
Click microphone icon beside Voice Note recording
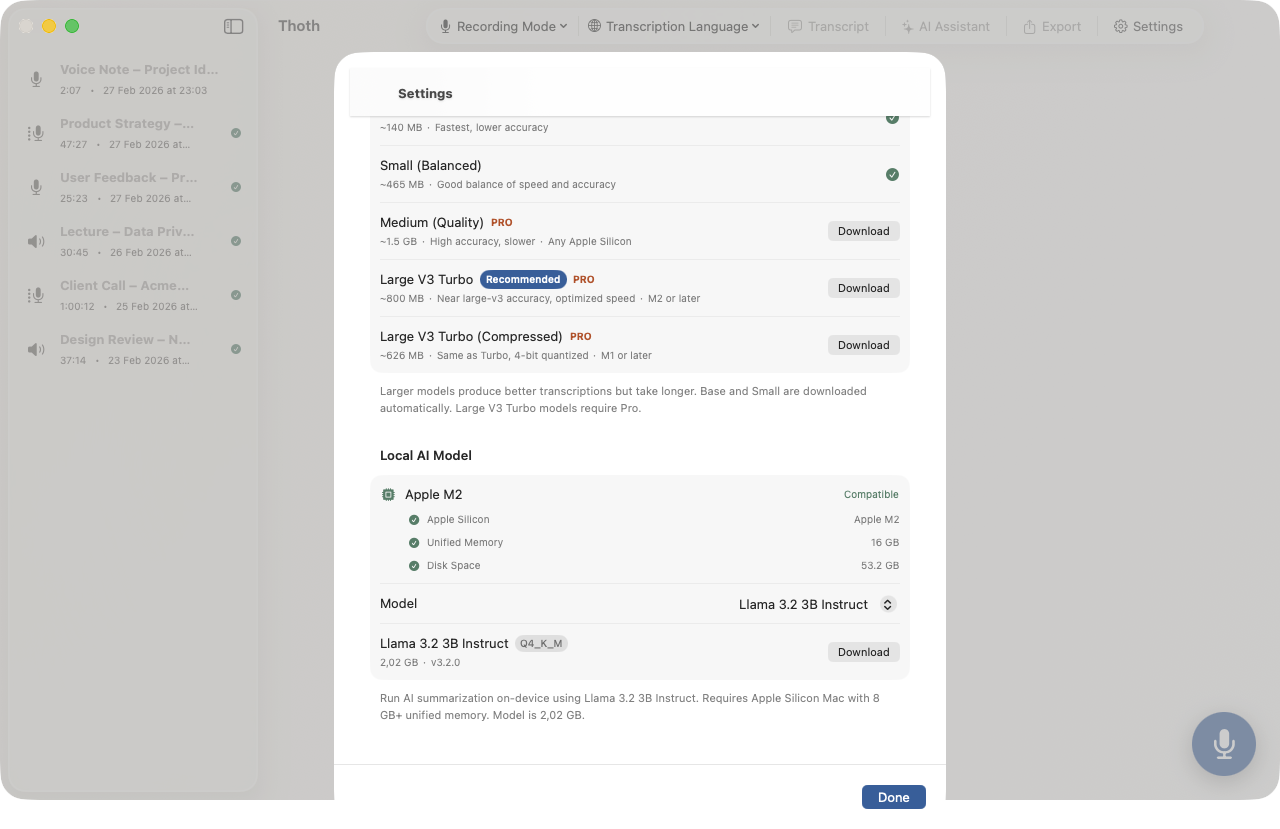(x=36, y=79)
